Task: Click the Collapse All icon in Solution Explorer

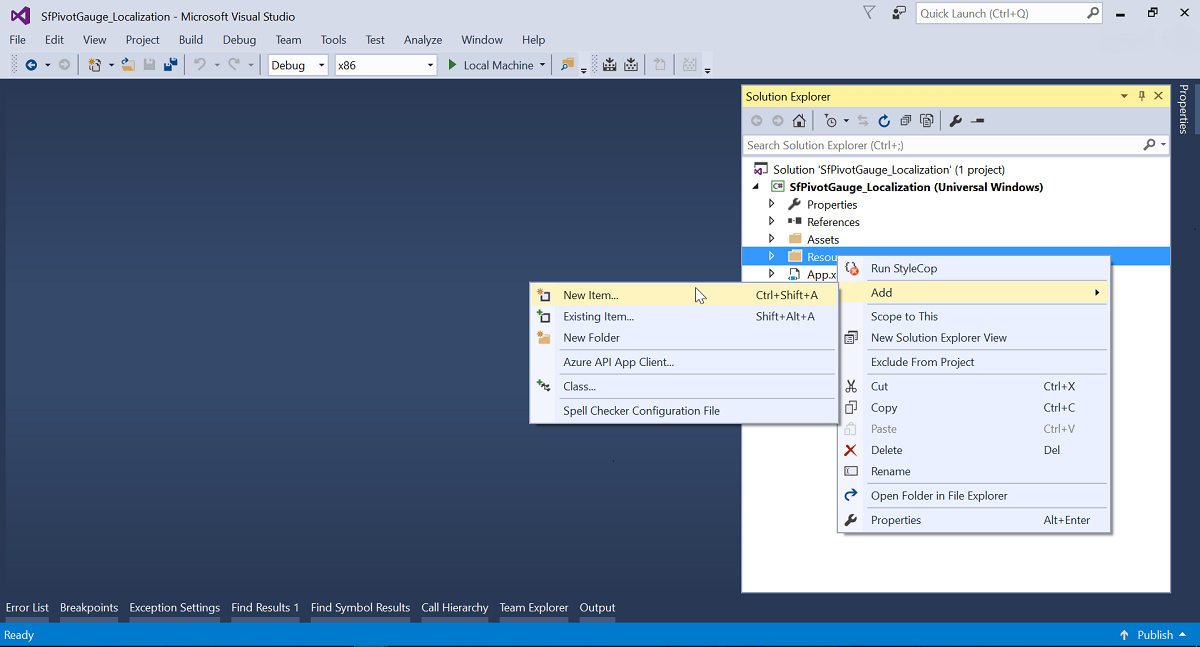Action: pos(905,121)
